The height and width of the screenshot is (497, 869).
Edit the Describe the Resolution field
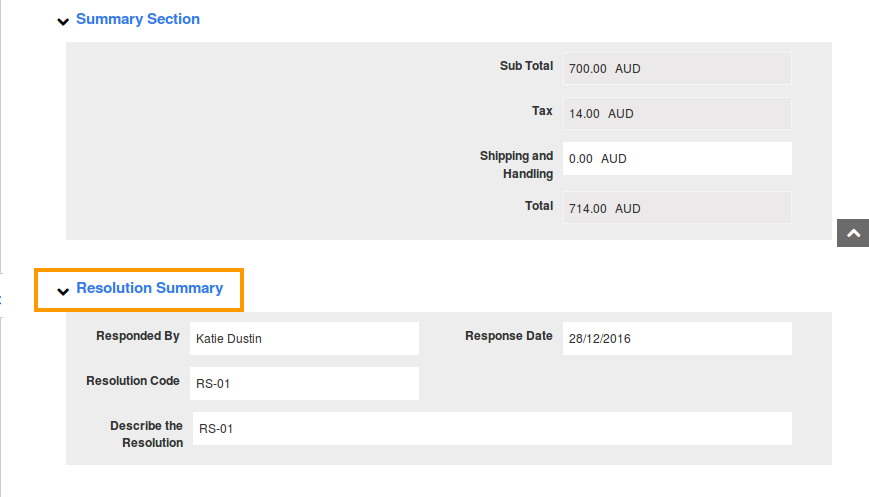(492, 428)
